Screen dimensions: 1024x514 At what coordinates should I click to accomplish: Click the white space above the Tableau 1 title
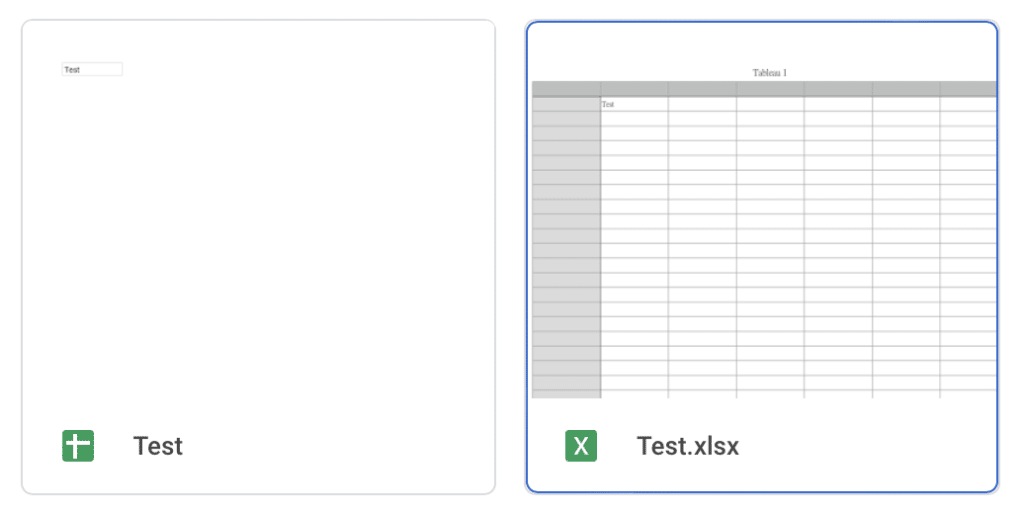click(x=764, y=44)
